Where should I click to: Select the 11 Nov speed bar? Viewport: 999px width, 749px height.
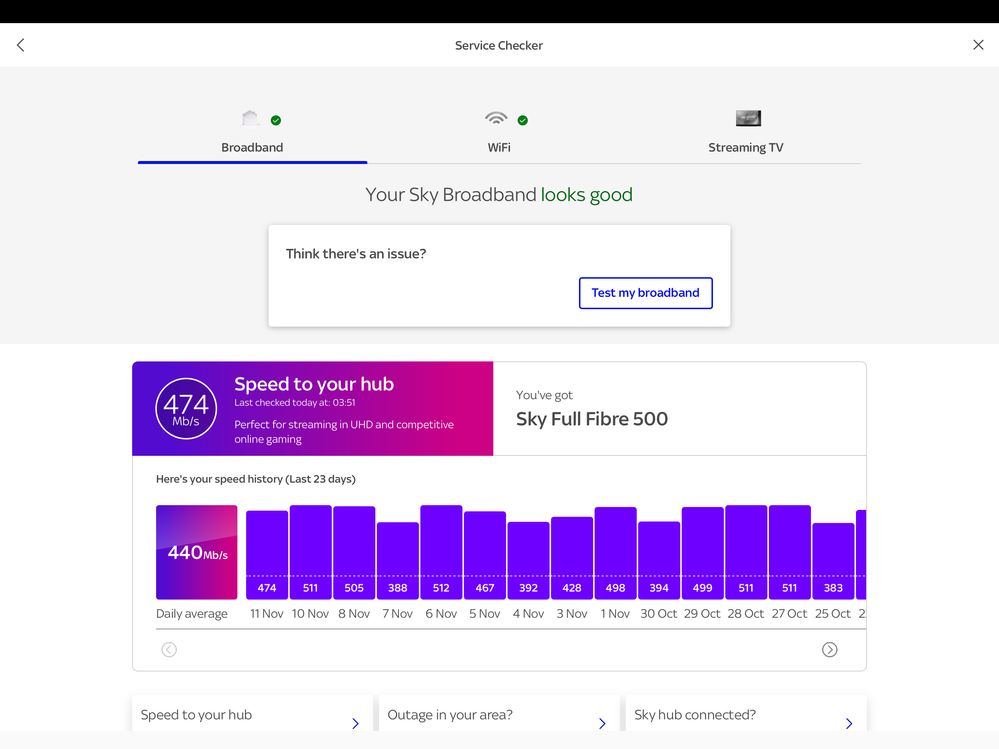point(267,555)
